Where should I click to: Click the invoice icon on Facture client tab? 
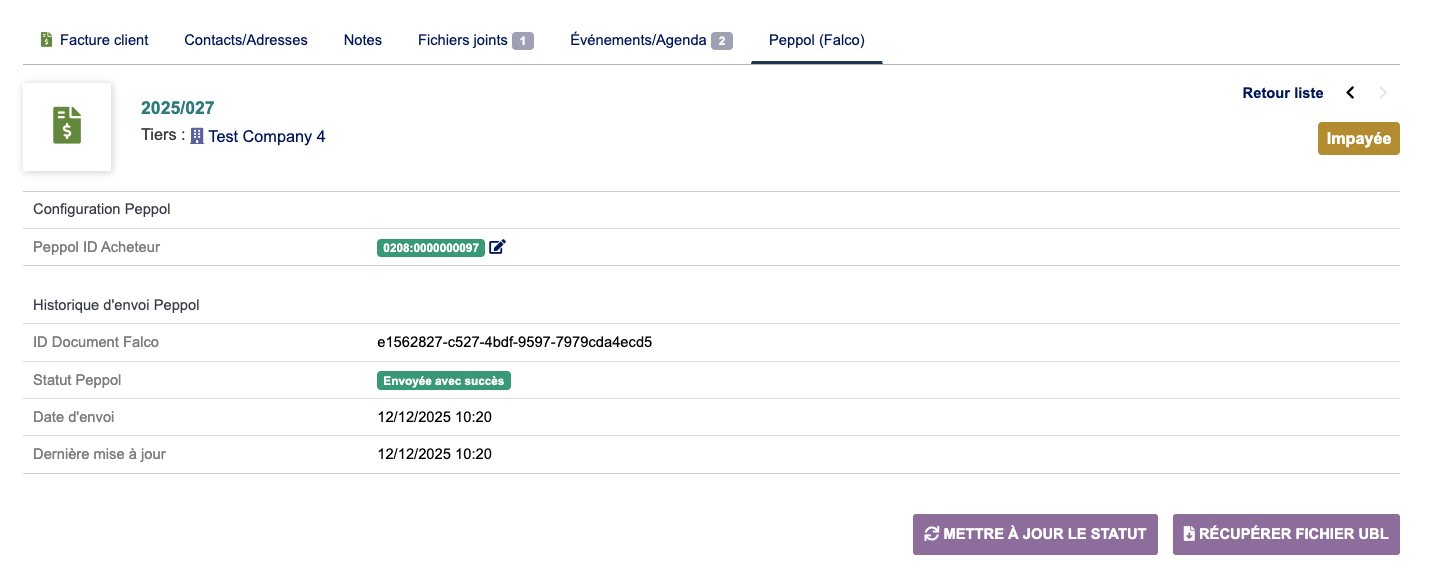point(46,40)
